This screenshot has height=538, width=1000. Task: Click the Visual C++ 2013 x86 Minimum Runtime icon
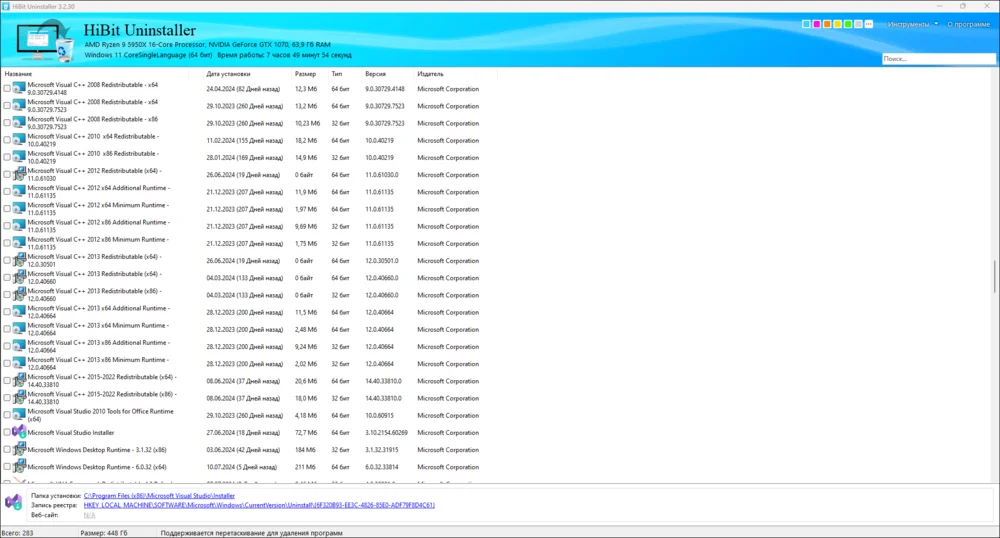click(19, 363)
